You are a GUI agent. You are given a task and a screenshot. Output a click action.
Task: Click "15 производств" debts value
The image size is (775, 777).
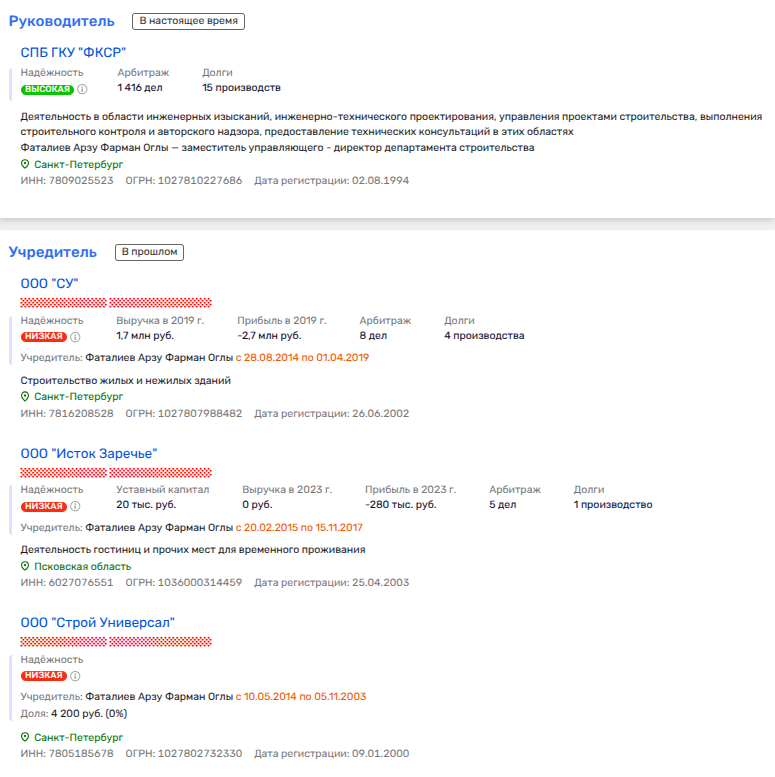point(241,88)
